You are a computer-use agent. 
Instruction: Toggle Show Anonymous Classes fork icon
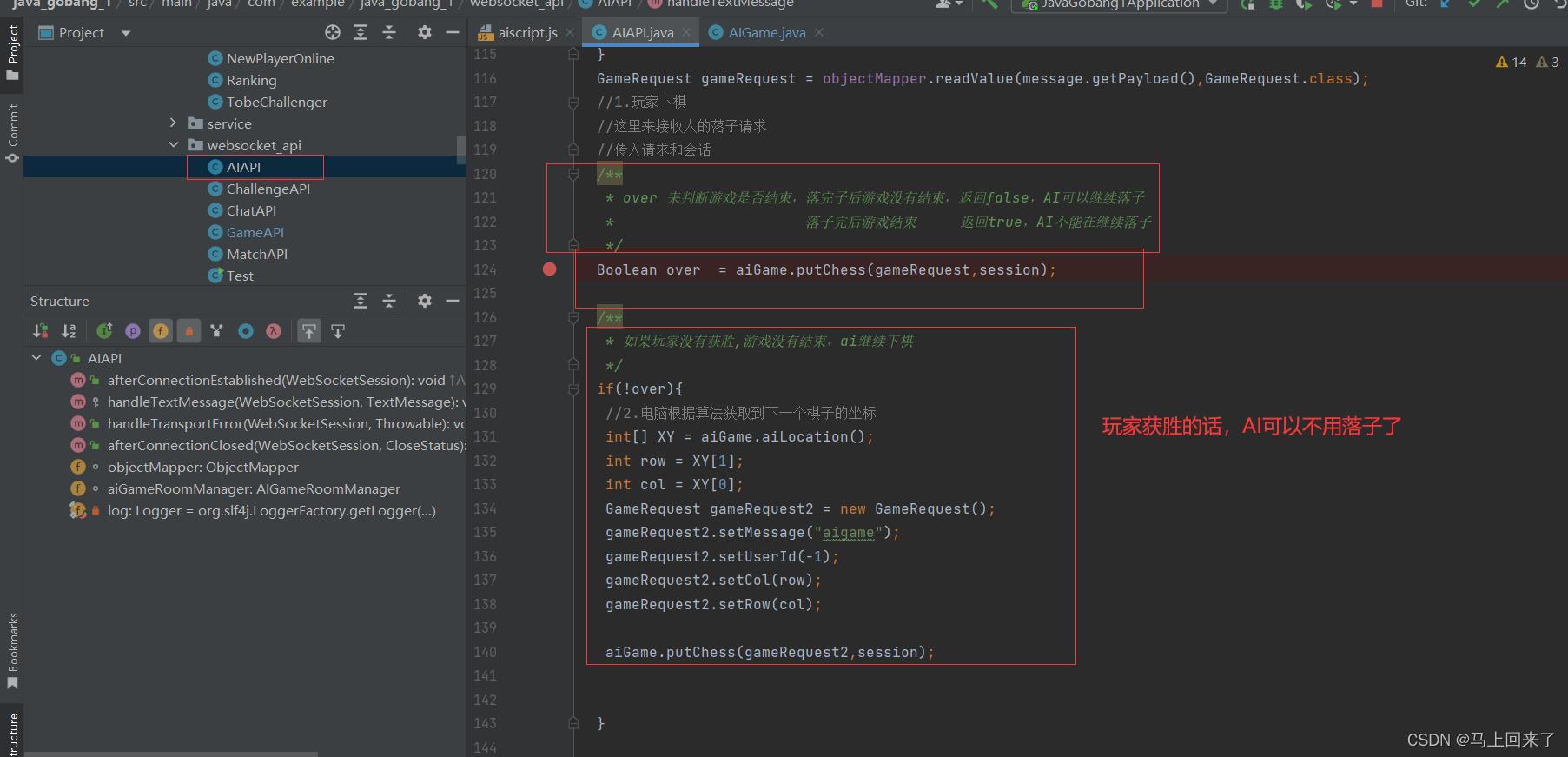pyautogui.click(x=217, y=331)
